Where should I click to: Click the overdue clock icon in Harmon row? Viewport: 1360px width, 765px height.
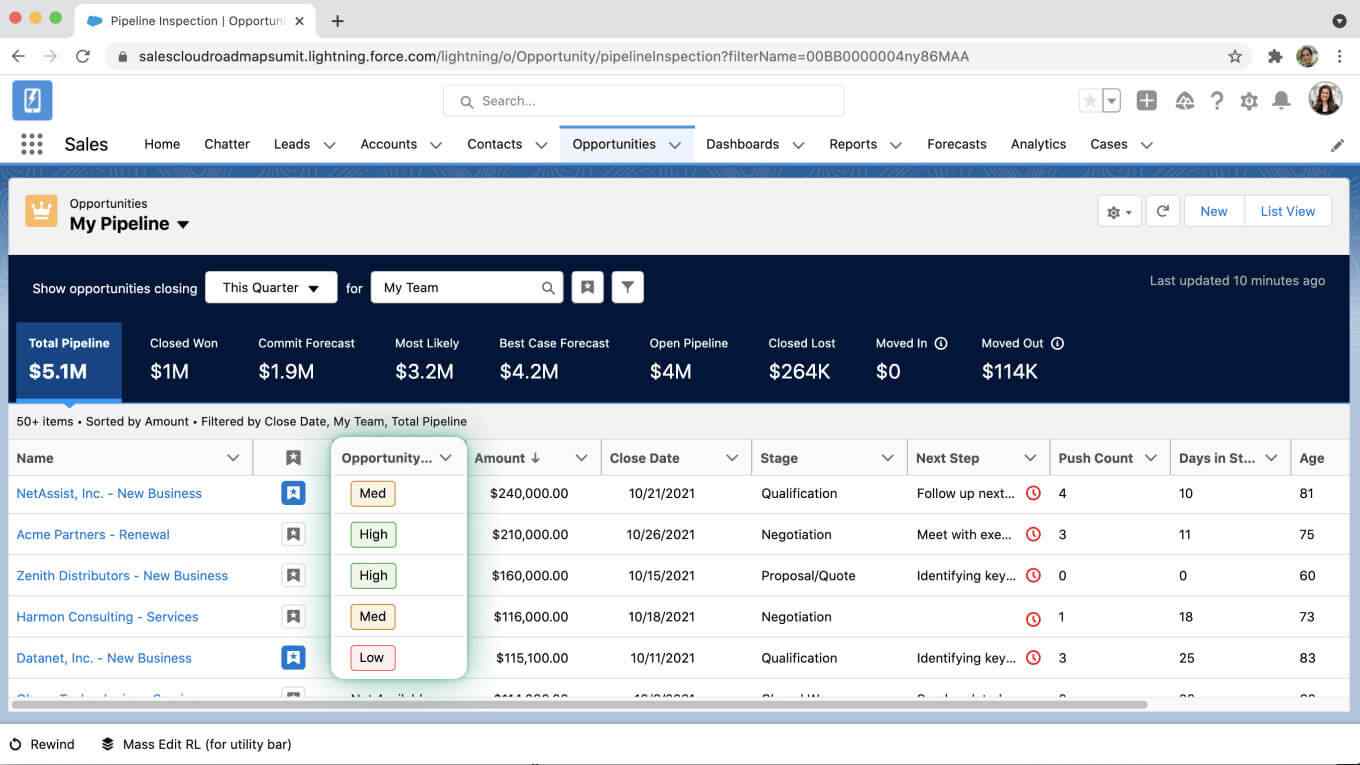click(1033, 619)
